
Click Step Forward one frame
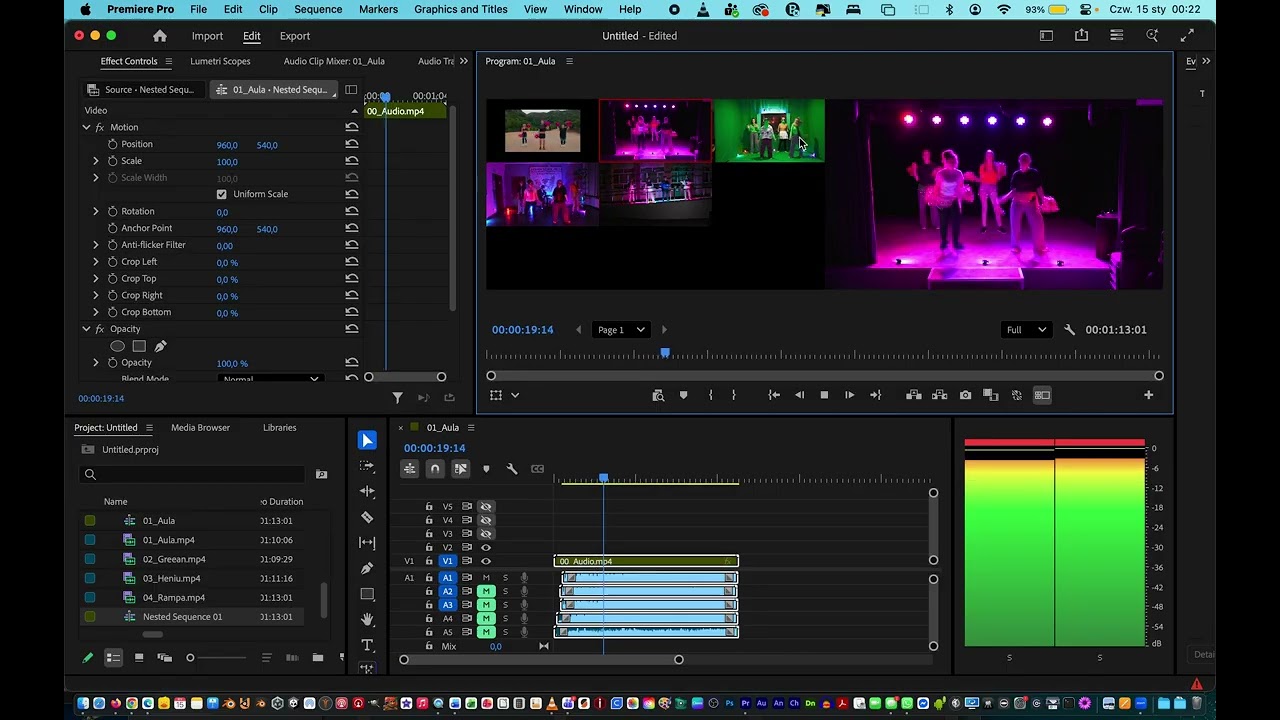click(x=849, y=395)
